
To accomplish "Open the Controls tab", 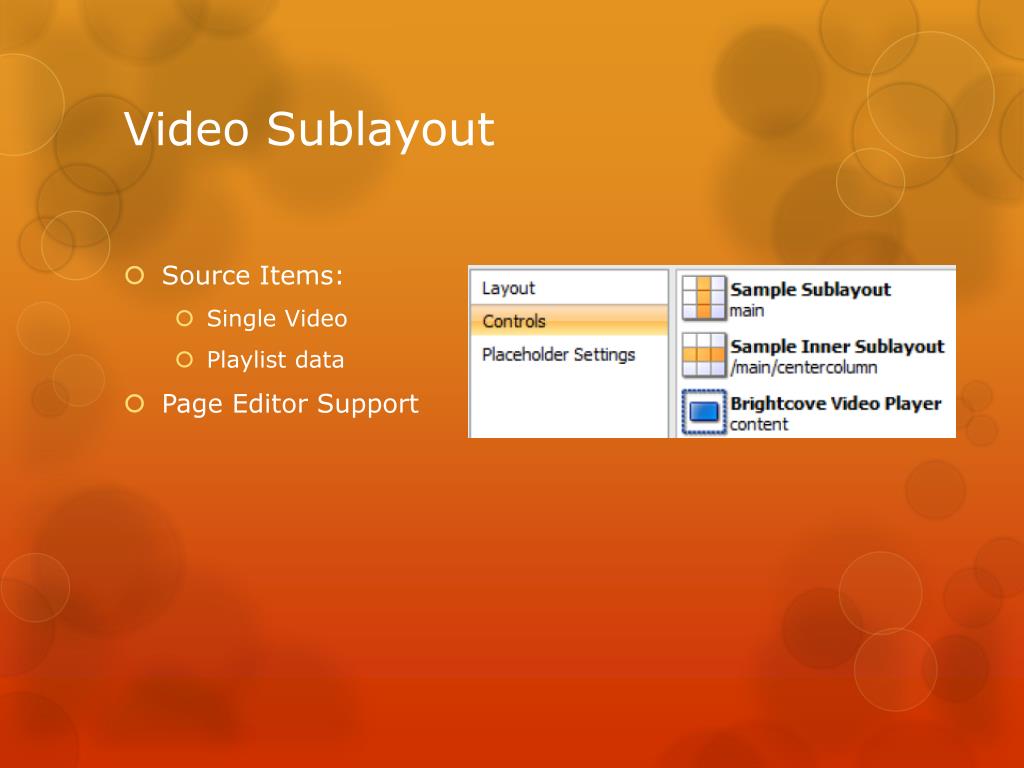I will [569, 321].
